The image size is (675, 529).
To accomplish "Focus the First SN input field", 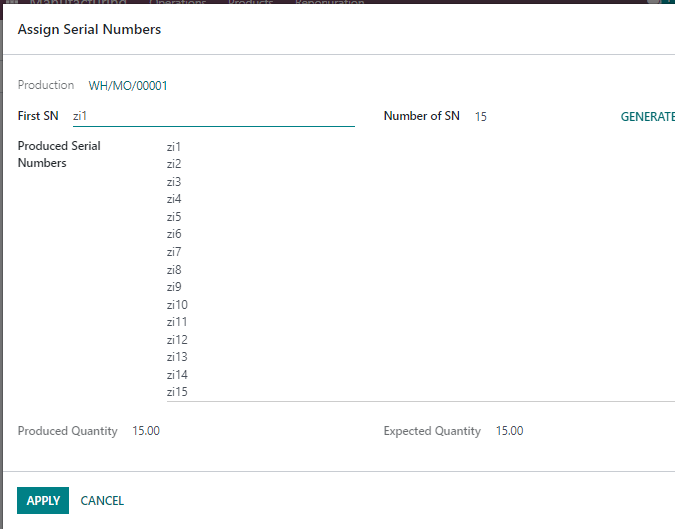I will click(x=214, y=116).
